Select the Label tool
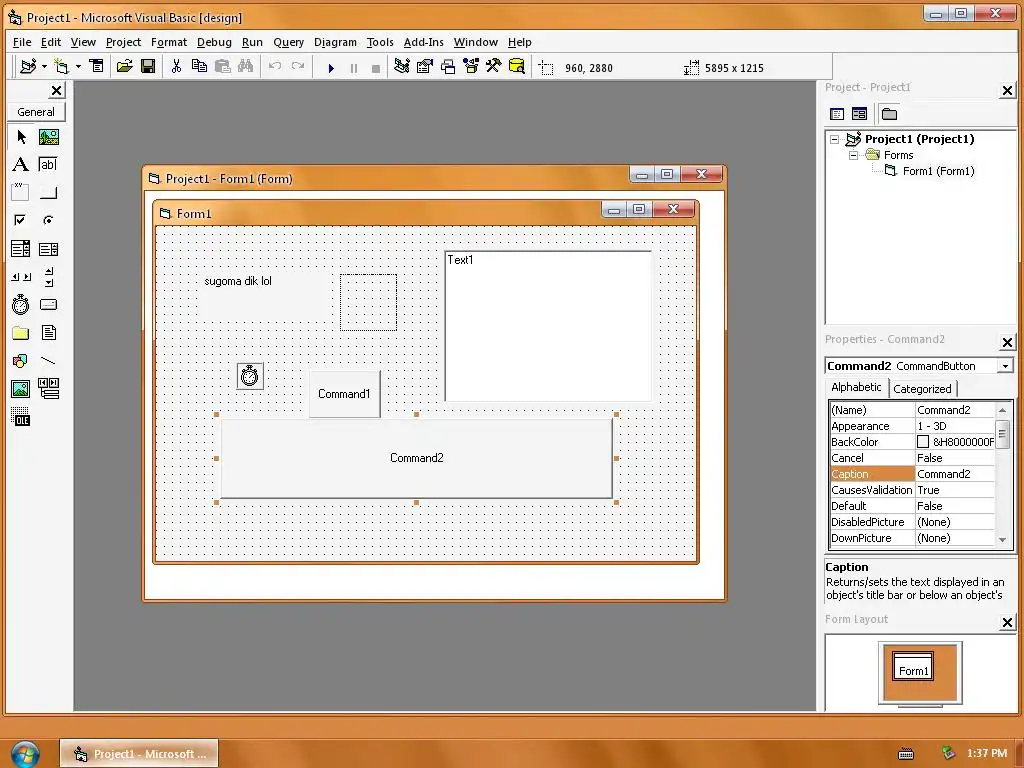 click(x=21, y=165)
